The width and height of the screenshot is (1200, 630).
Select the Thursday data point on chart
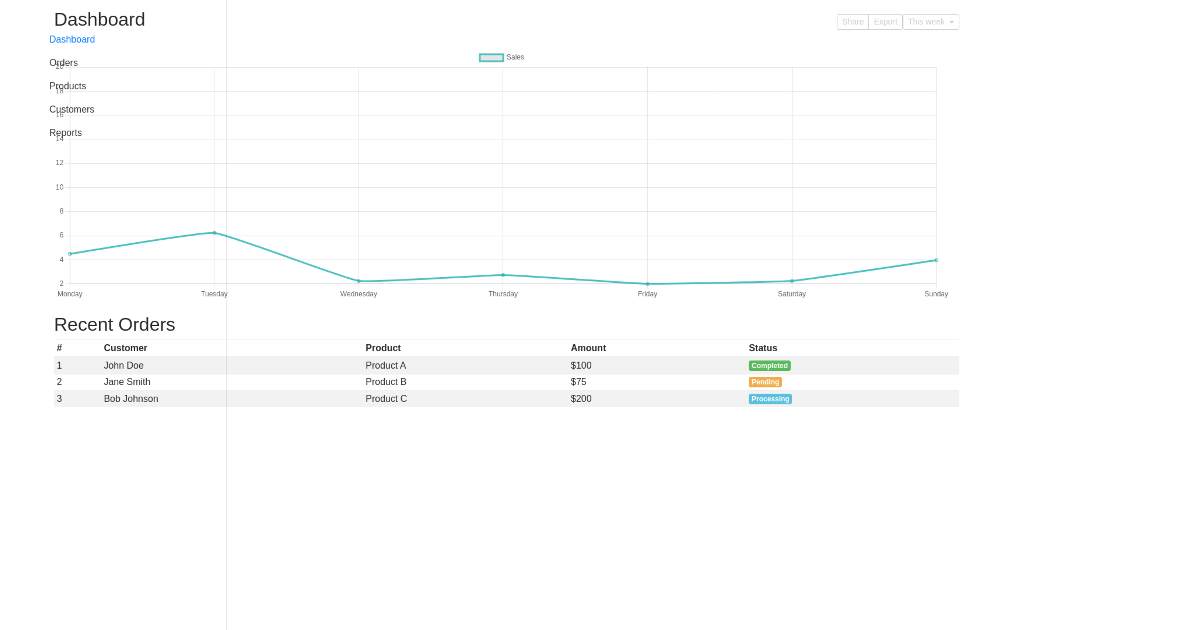(x=503, y=275)
